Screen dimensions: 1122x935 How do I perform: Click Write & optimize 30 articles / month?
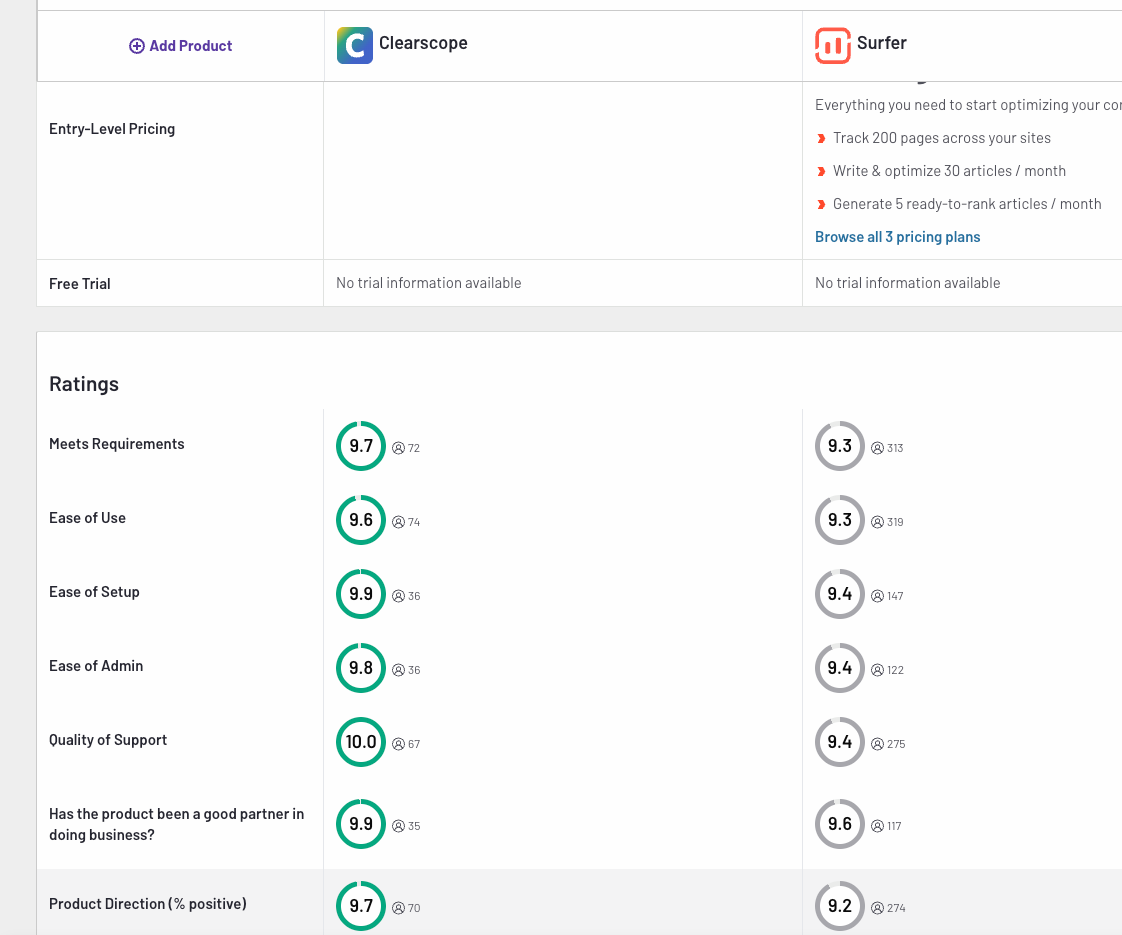coord(950,171)
